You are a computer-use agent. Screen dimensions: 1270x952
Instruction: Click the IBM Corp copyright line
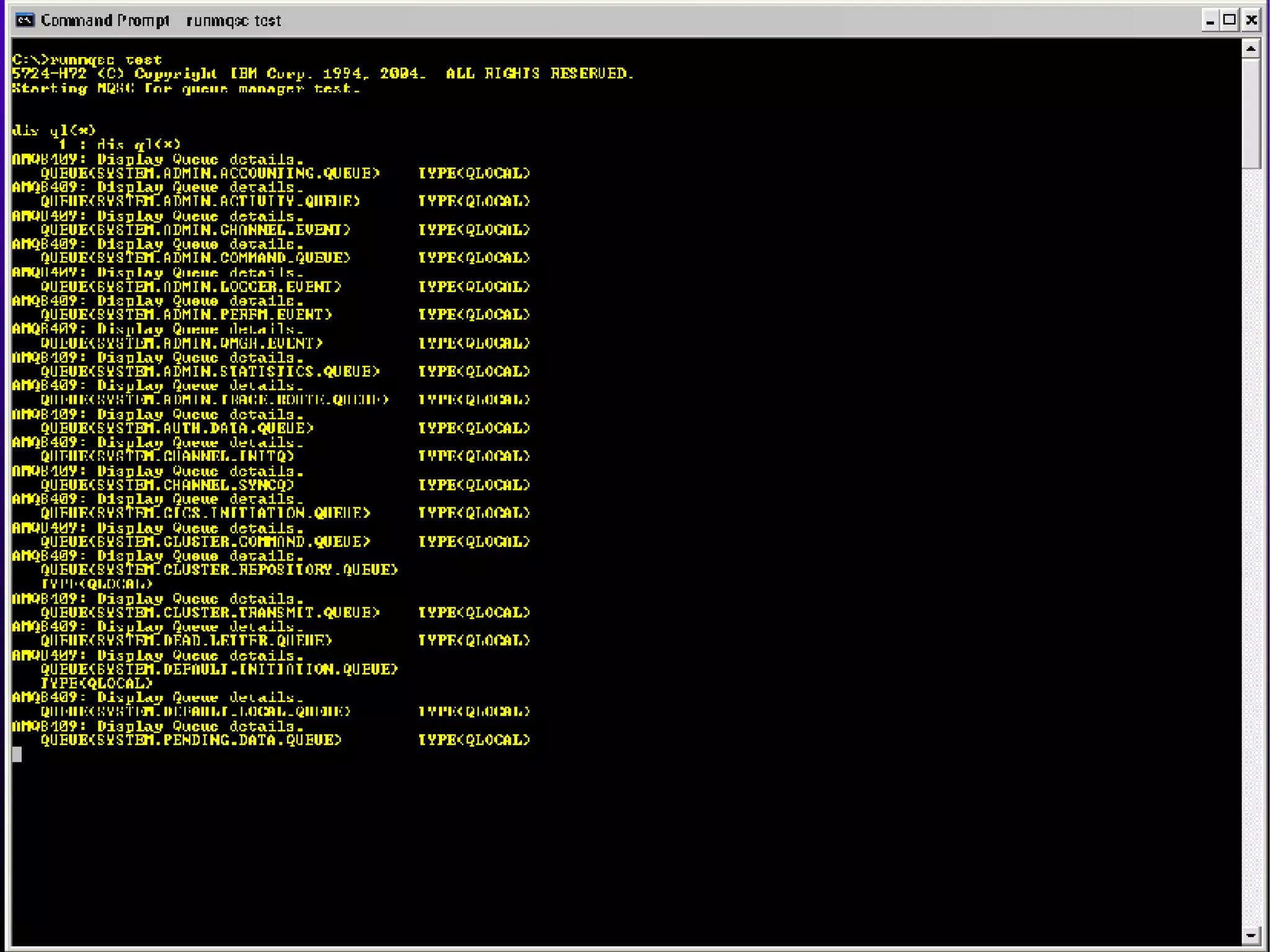click(x=322, y=74)
